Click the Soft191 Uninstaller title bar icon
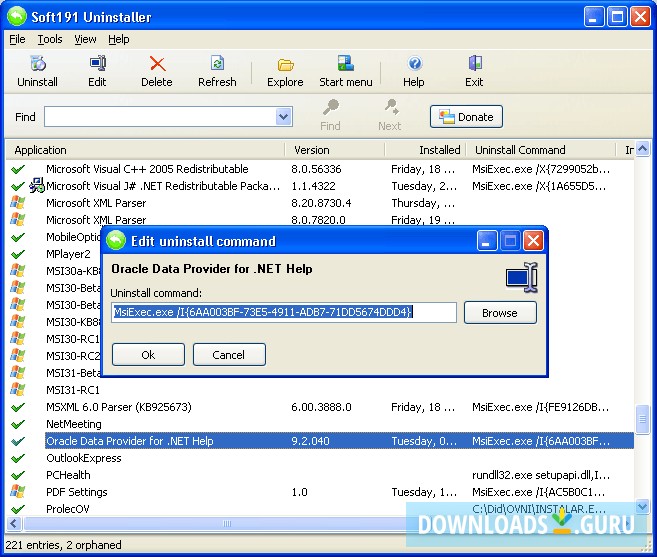Screen dimensions: 657x557 17,17
